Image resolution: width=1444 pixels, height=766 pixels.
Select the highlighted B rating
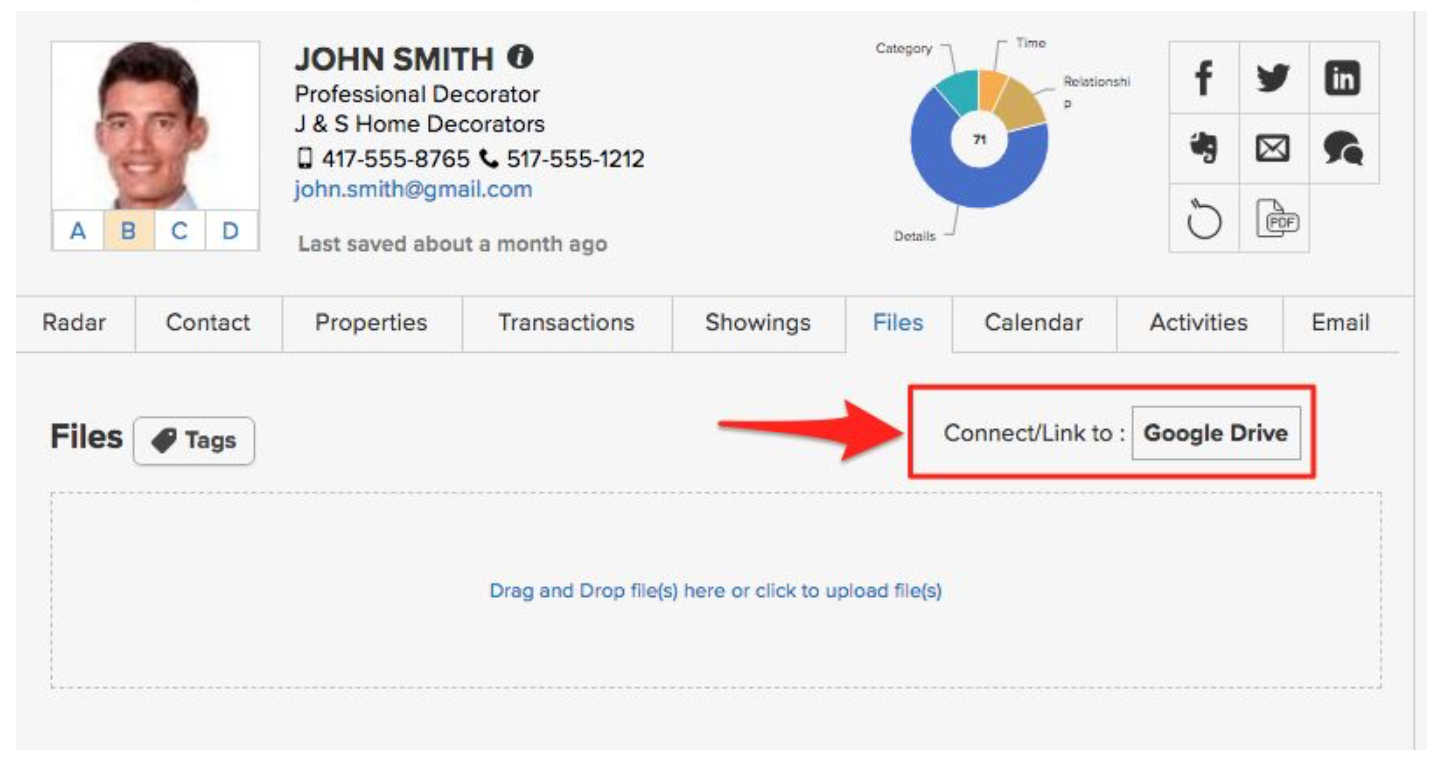coord(128,231)
